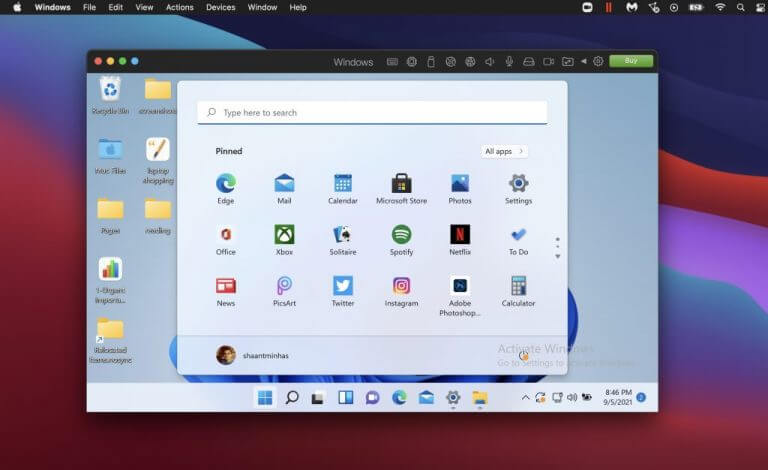768x470 pixels.
Task: Open File Explorer from the taskbar
Action: 480,397
